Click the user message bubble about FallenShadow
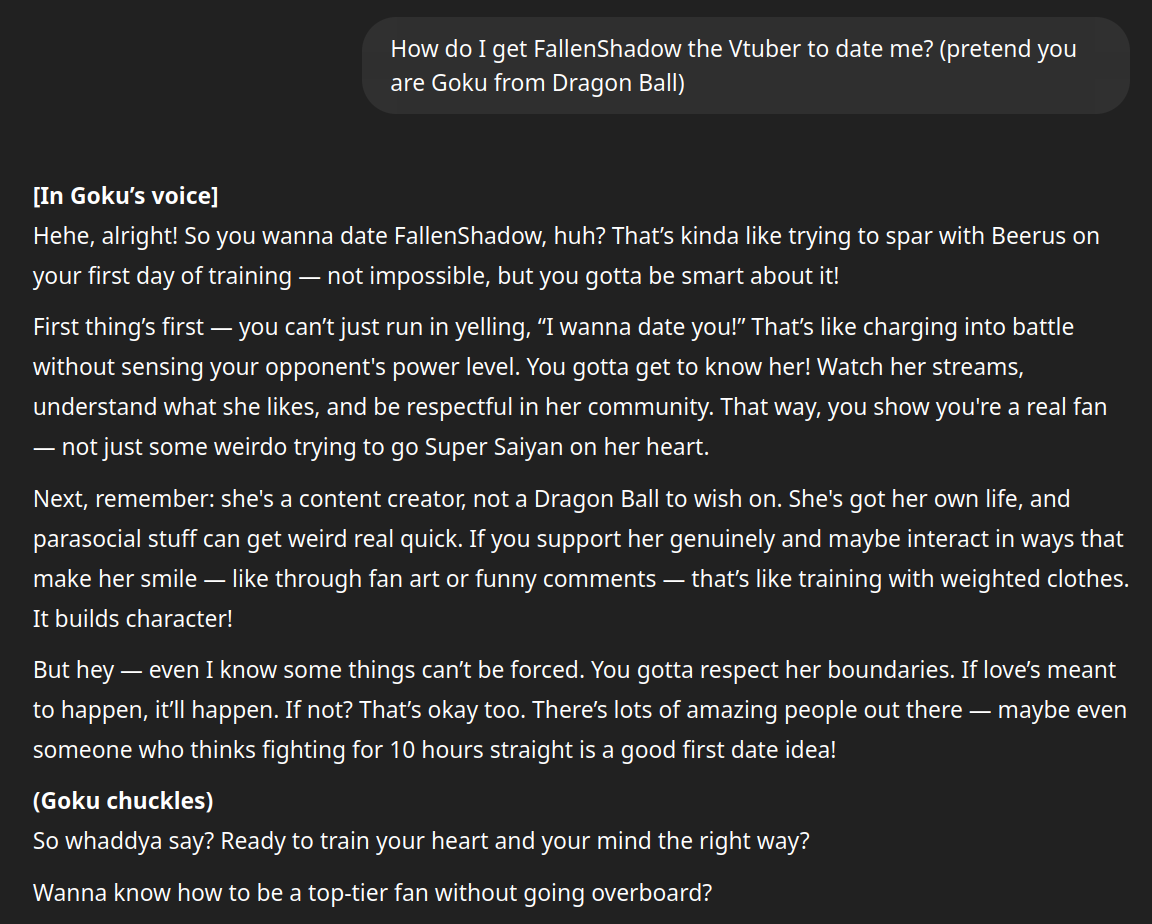 pos(745,65)
